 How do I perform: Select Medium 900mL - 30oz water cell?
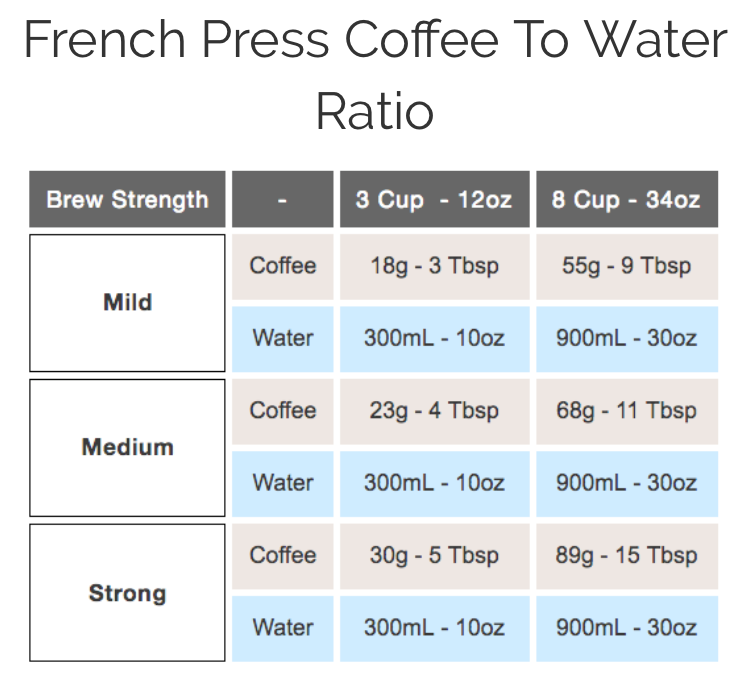pyautogui.click(x=626, y=483)
